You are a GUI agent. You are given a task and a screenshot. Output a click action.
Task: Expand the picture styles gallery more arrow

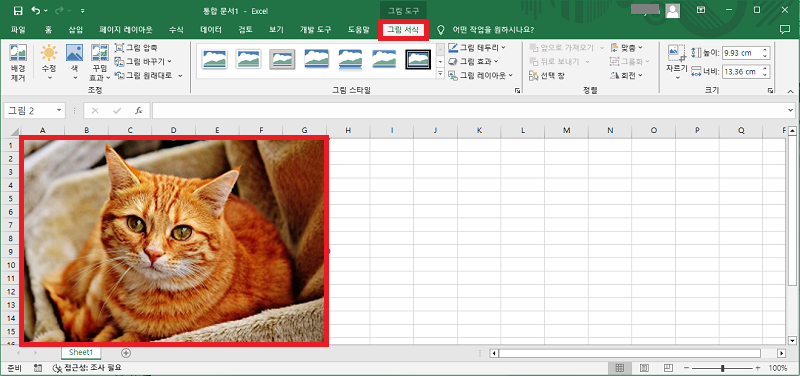pyautogui.click(x=441, y=74)
